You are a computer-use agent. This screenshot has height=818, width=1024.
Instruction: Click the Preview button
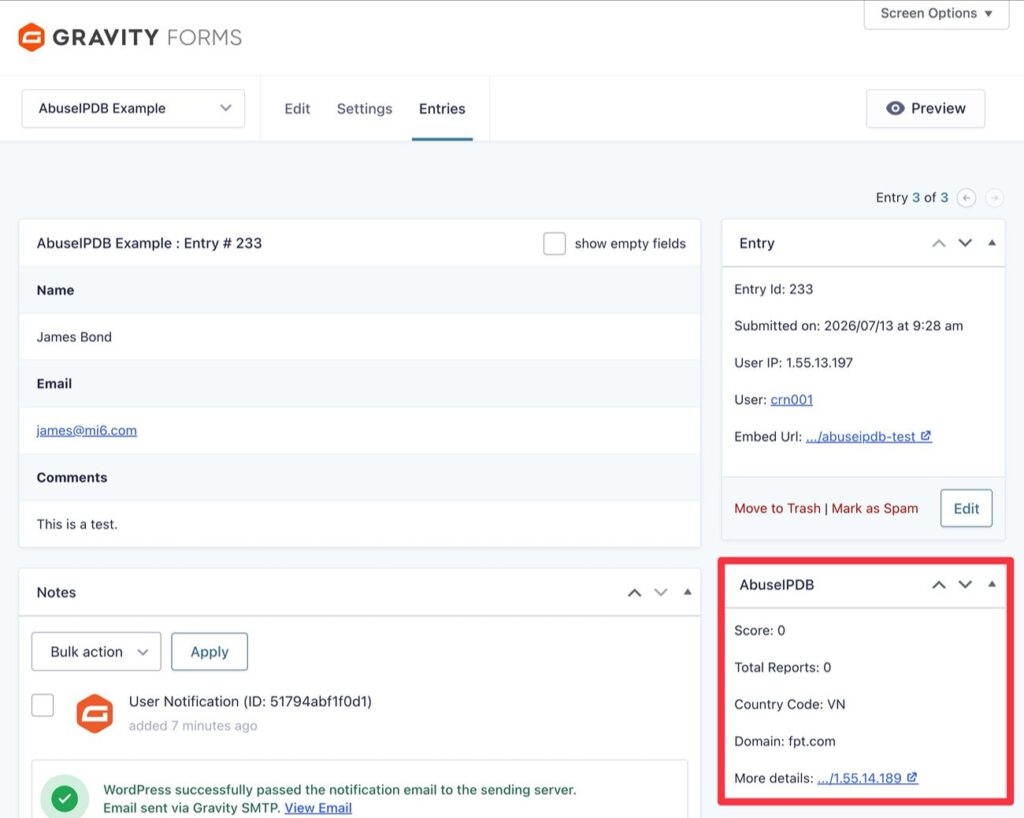coord(925,108)
